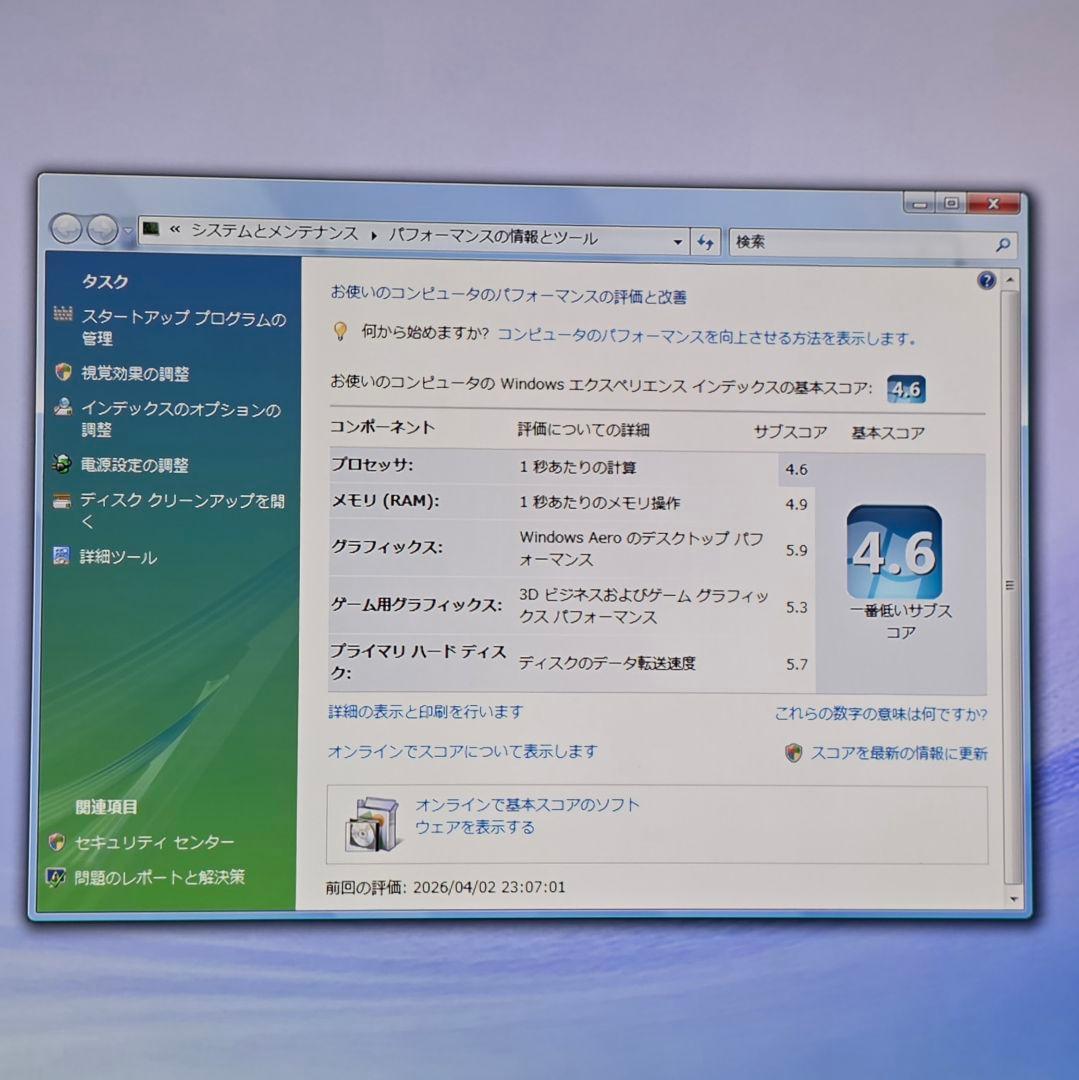Select システムとメンテナンス breadcrumb

[274, 232]
